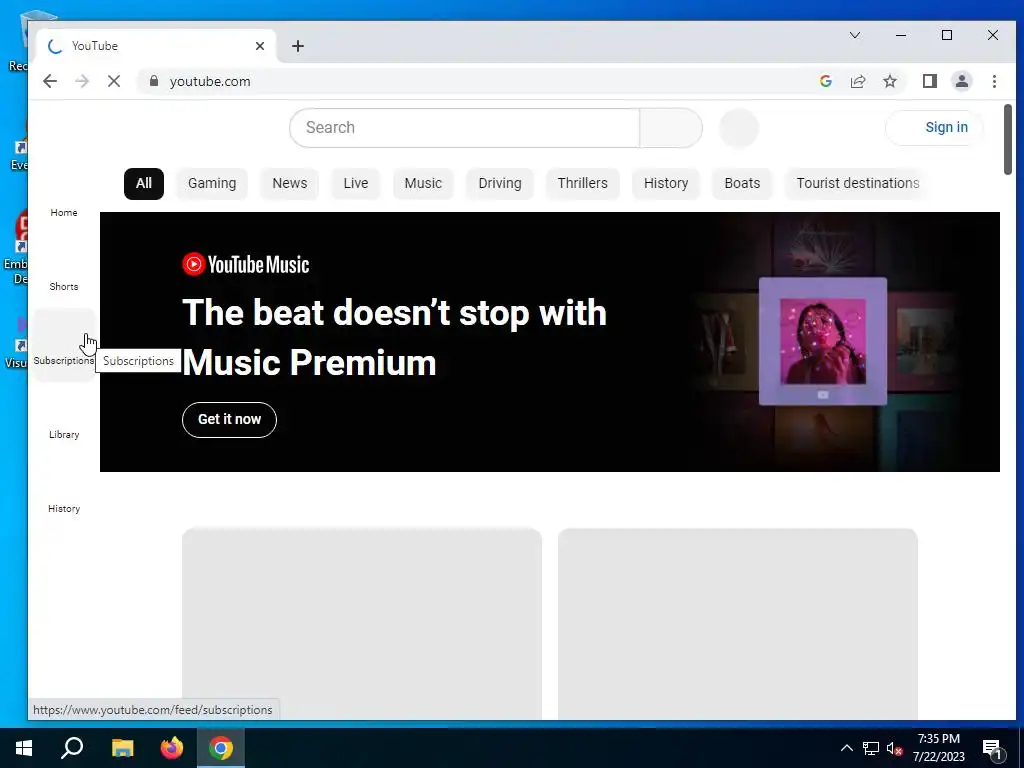Screen dimensions: 1024x768
Task: Select the Boats category chip
Action: point(742,184)
